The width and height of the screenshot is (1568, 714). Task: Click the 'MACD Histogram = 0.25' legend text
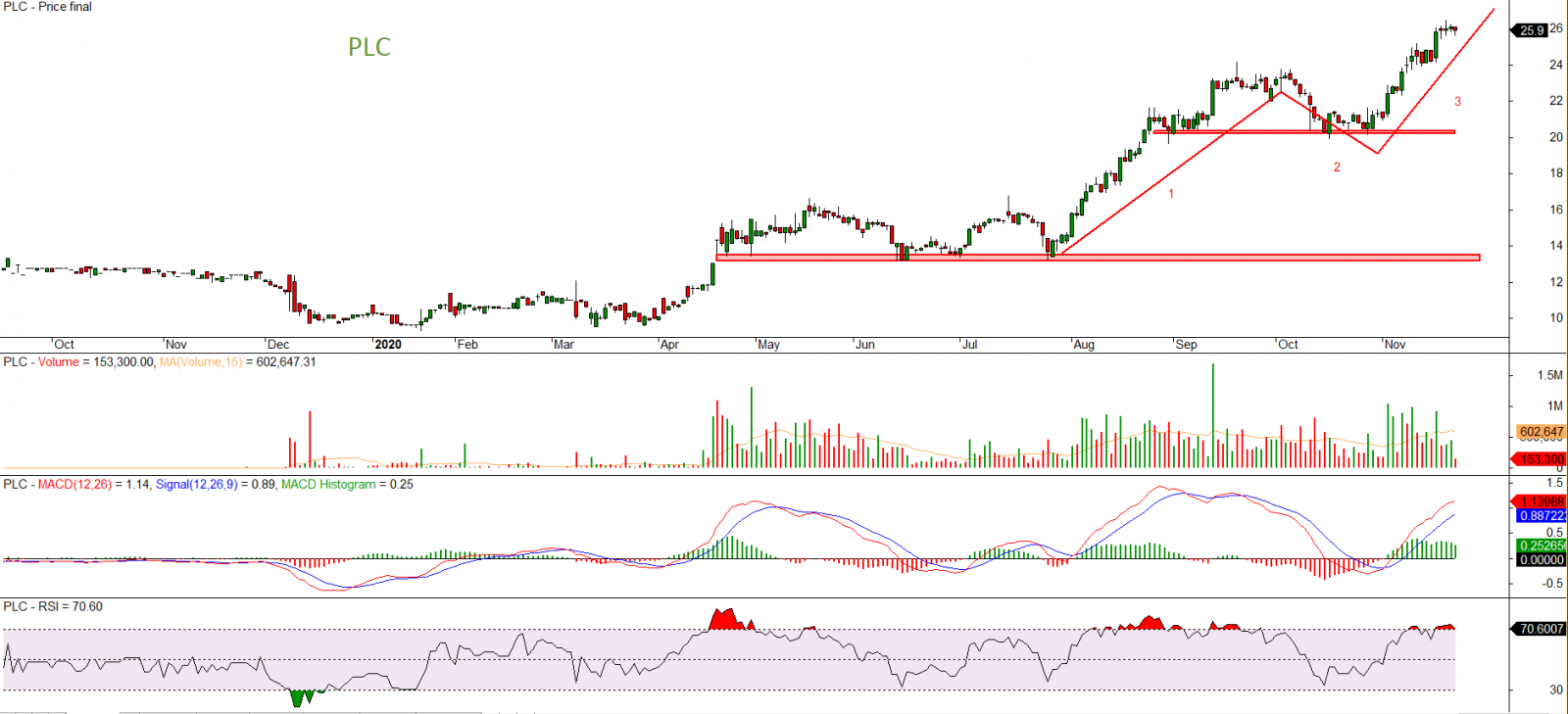coord(347,485)
